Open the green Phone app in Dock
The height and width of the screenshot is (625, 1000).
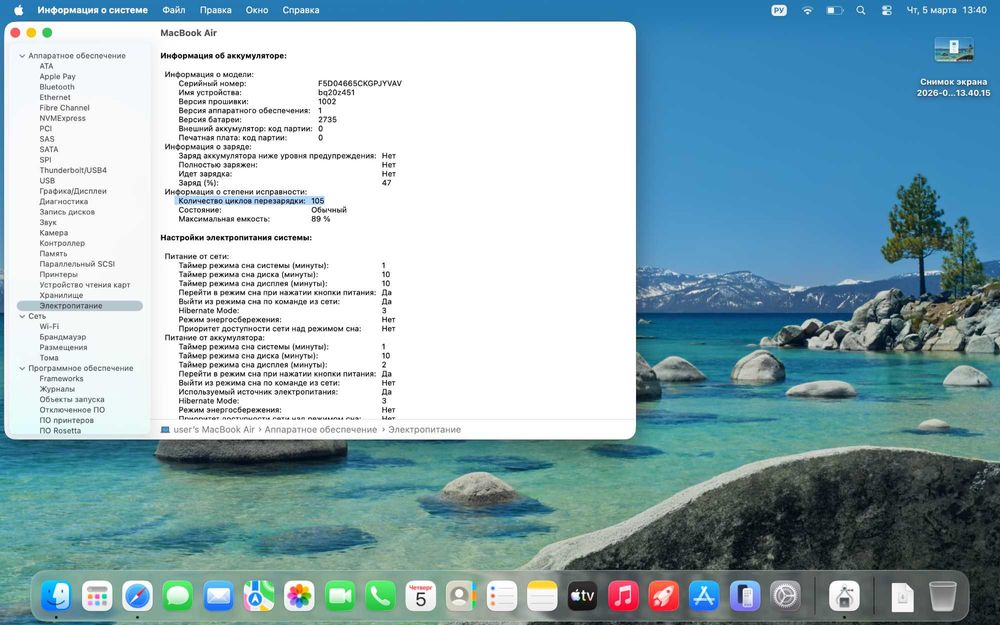(380, 596)
